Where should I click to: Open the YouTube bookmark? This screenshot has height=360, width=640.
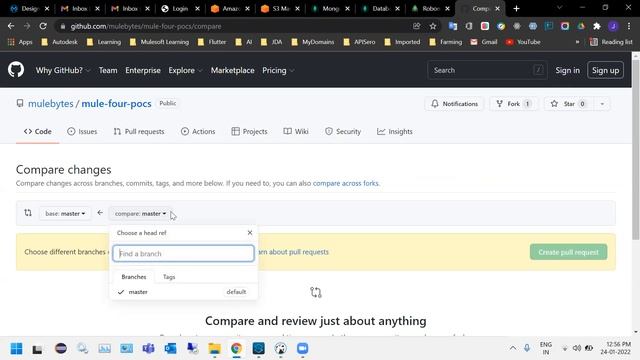(x=523, y=42)
